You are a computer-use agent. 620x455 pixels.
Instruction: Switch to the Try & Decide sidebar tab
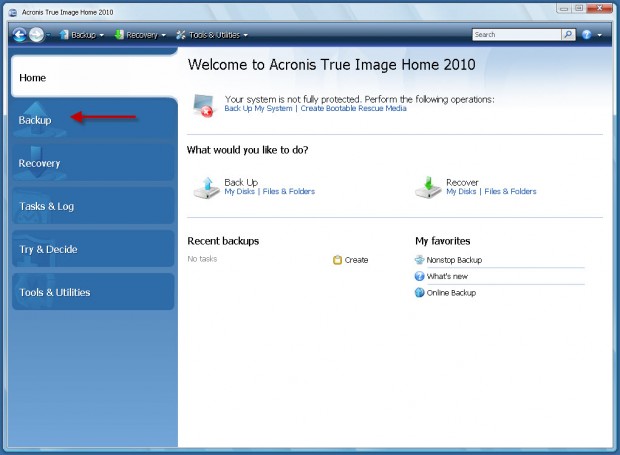click(x=47, y=249)
